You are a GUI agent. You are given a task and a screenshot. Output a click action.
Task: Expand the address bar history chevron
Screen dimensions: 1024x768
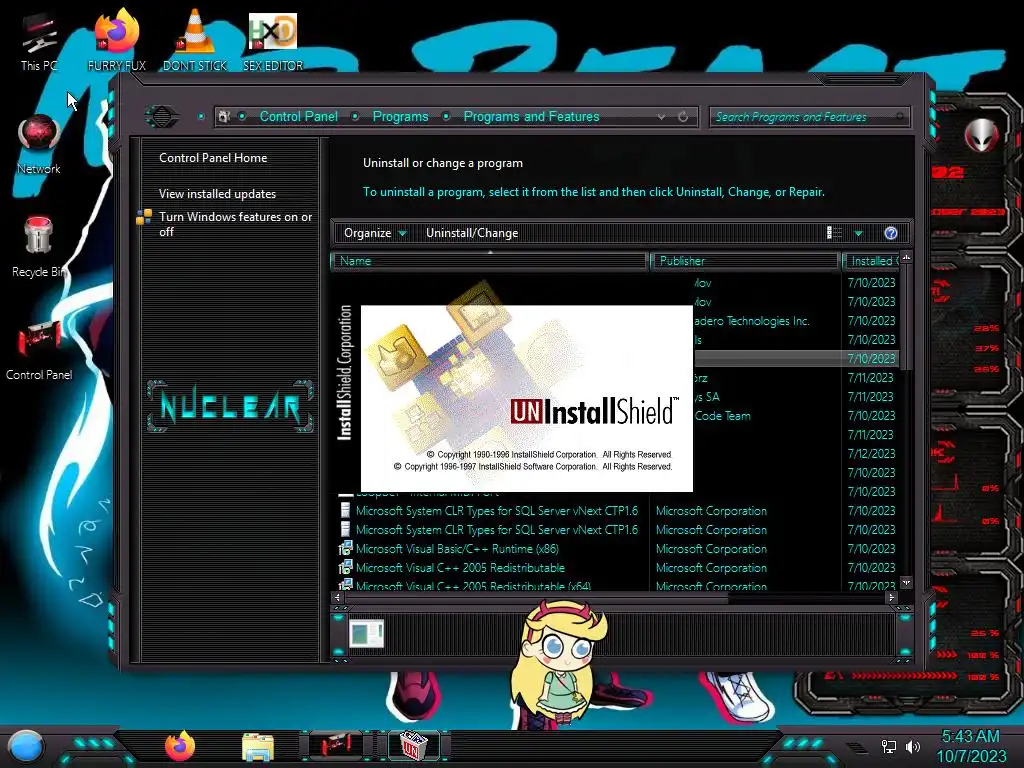click(661, 117)
